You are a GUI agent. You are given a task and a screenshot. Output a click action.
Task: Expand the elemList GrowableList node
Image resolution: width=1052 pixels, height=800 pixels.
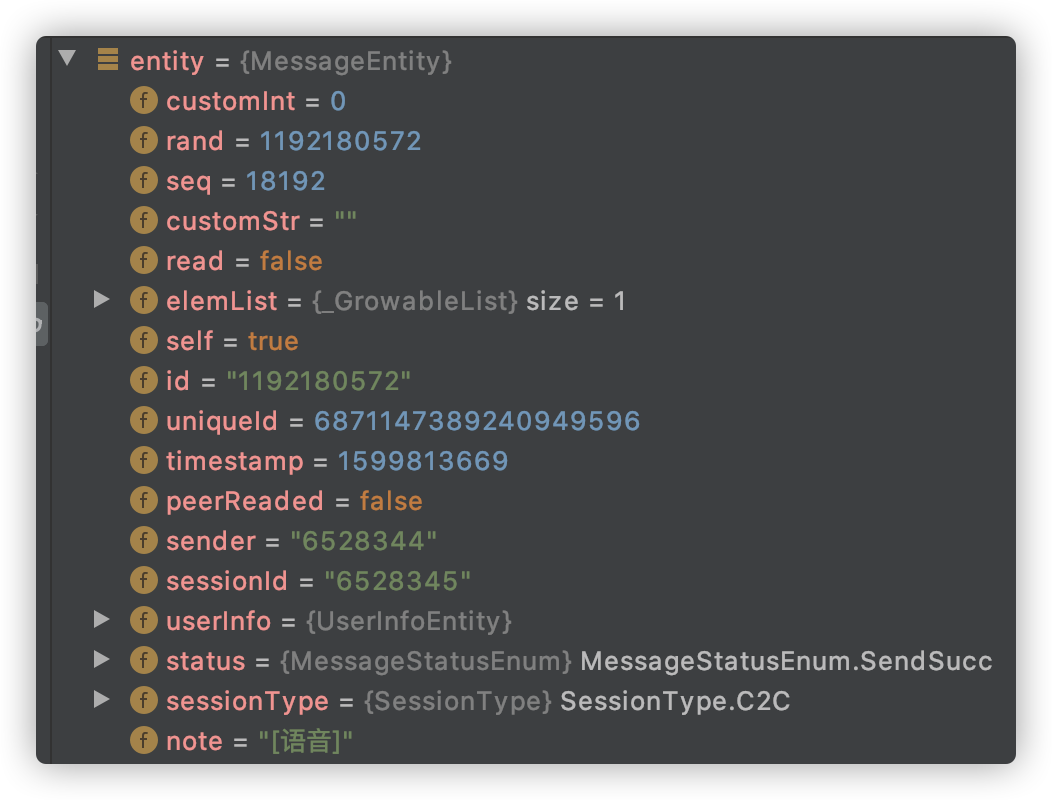[102, 300]
